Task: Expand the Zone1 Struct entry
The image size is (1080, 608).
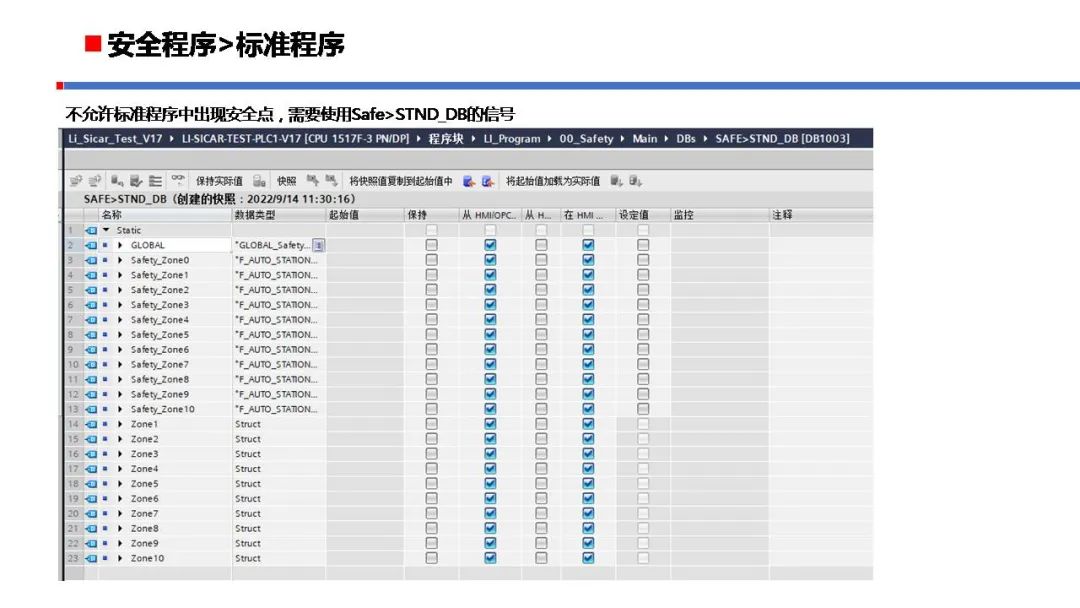Action: point(121,424)
